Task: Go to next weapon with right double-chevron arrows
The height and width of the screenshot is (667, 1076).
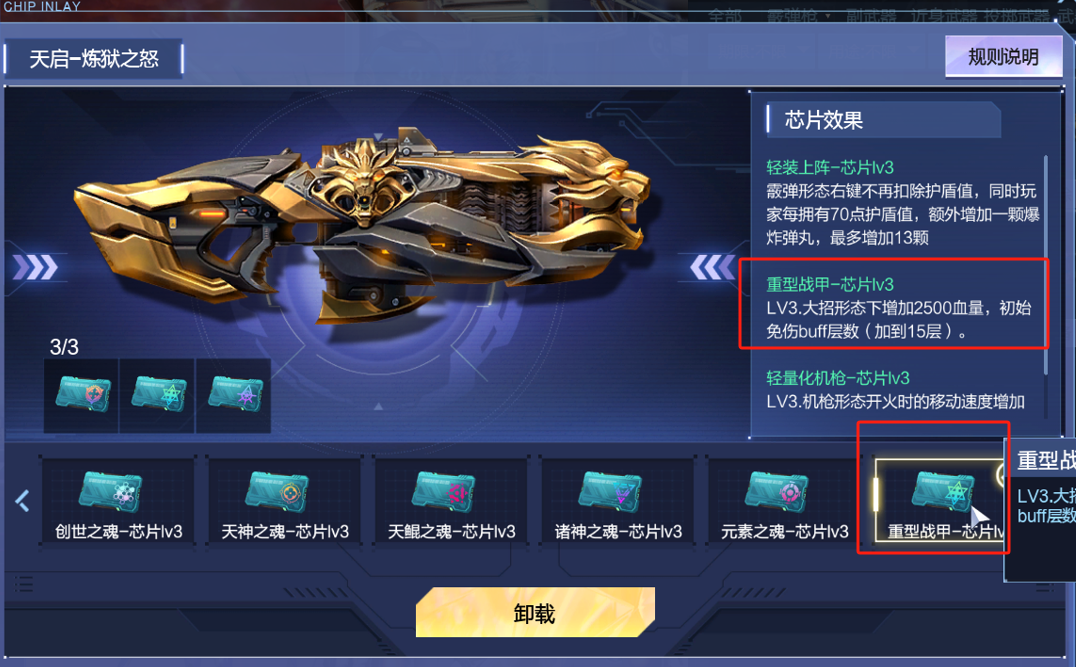Action: tap(36, 267)
